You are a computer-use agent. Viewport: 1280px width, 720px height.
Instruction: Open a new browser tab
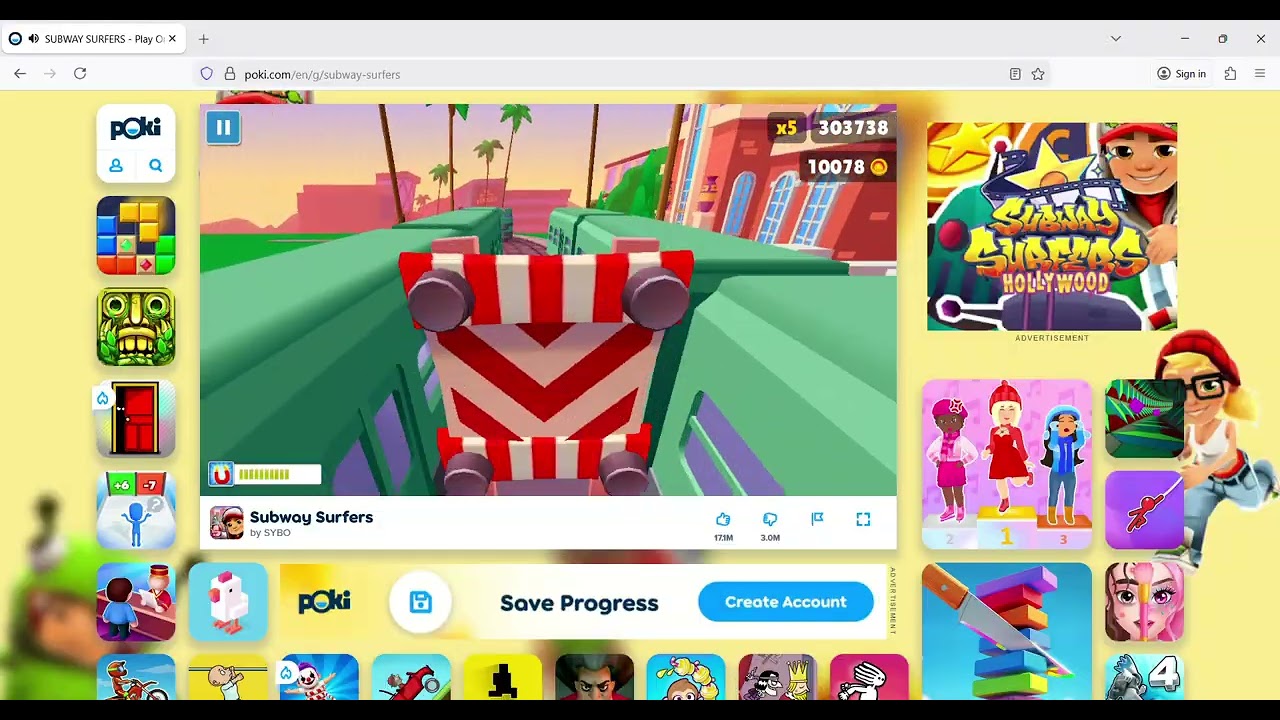pyautogui.click(x=203, y=39)
